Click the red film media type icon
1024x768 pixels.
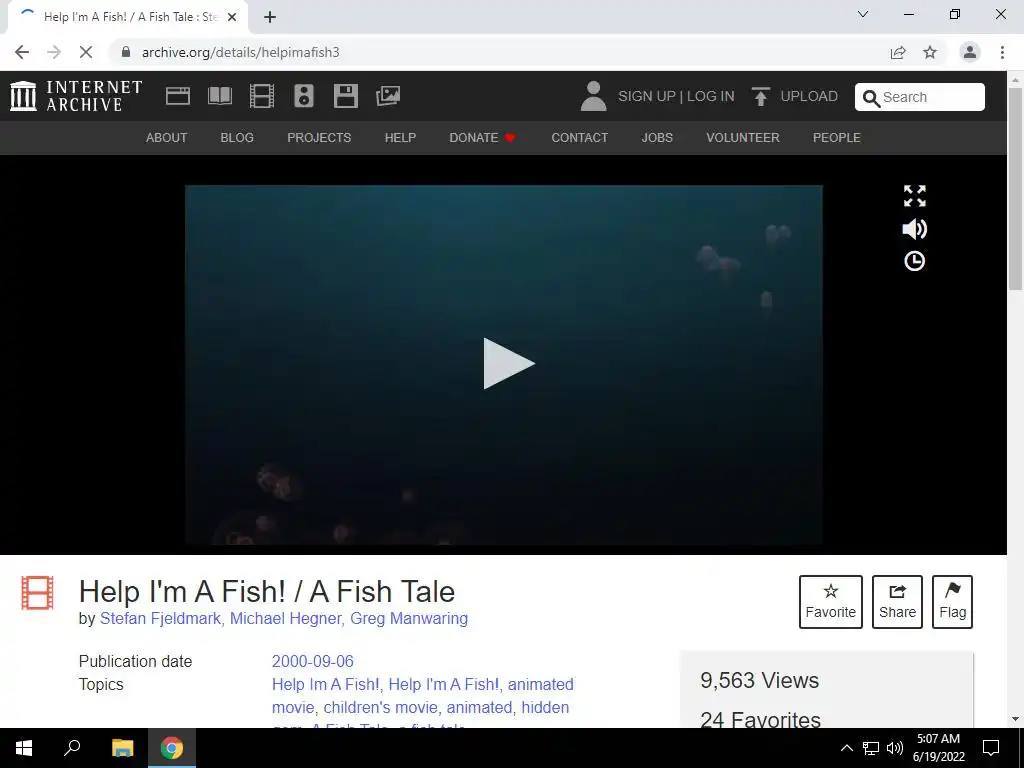tap(37, 592)
